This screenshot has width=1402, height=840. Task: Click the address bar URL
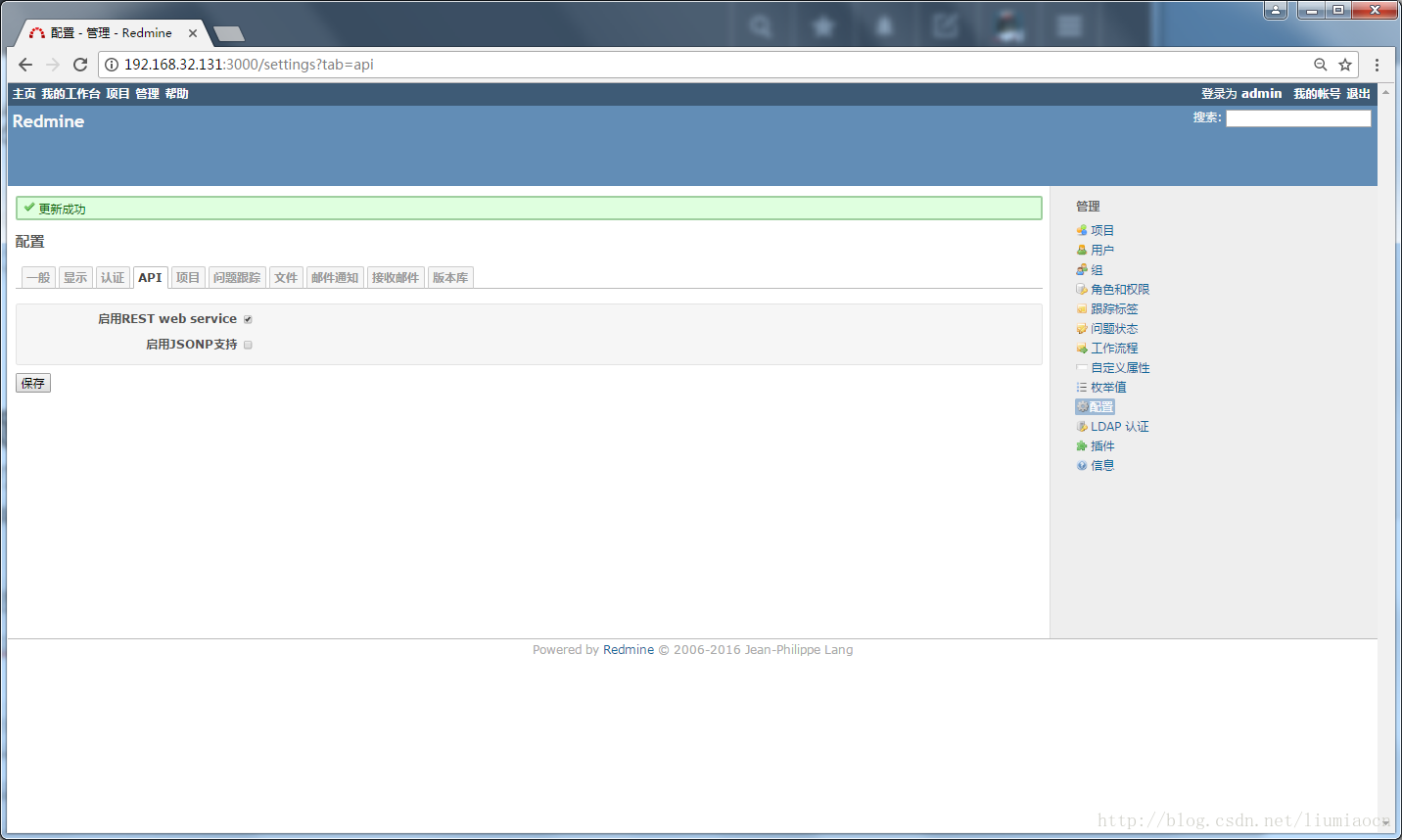[x=249, y=65]
